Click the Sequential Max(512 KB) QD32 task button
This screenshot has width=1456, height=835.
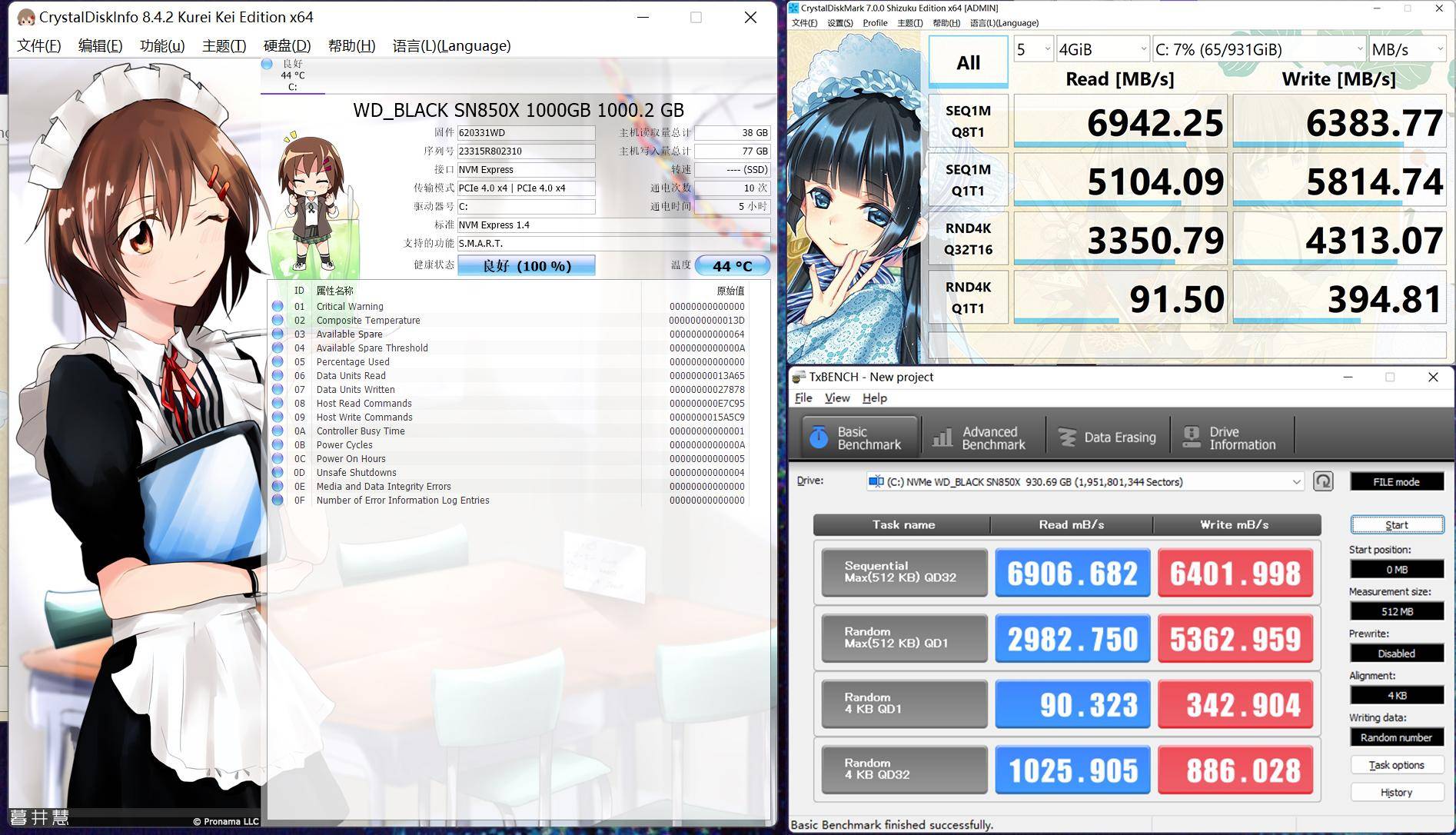click(904, 572)
